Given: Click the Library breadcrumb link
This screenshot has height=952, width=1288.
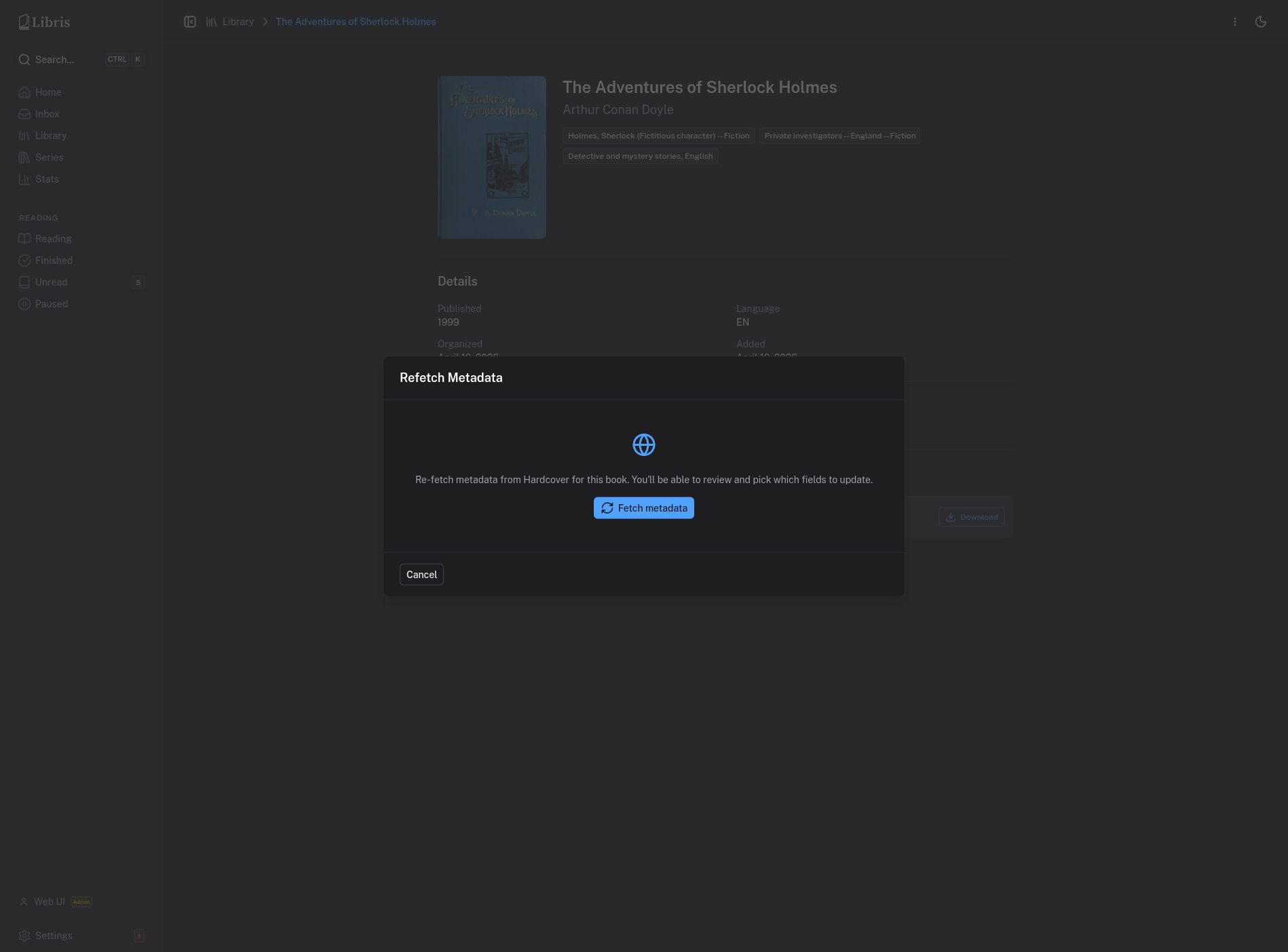Looking at the screenshot, I should (x=238, y=22).
